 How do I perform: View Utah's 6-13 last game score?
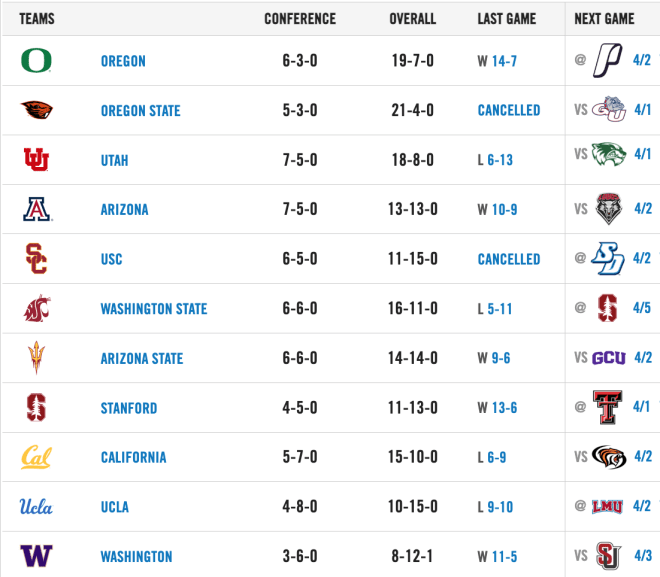click(x=500, y=160)
